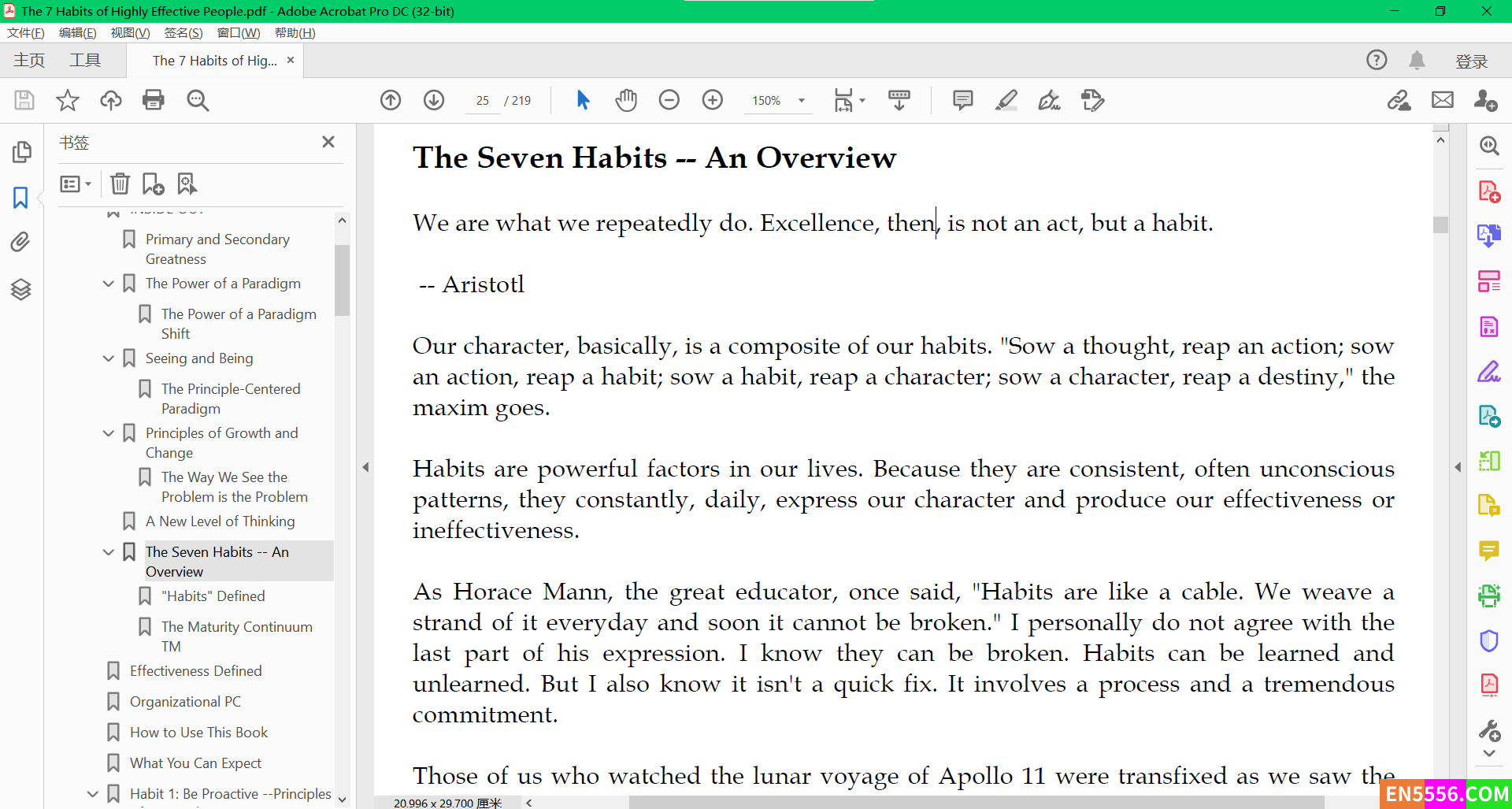Screen dimensions: 1512x809
Task: Open the notifications bell
Action: coord(1417,60)
